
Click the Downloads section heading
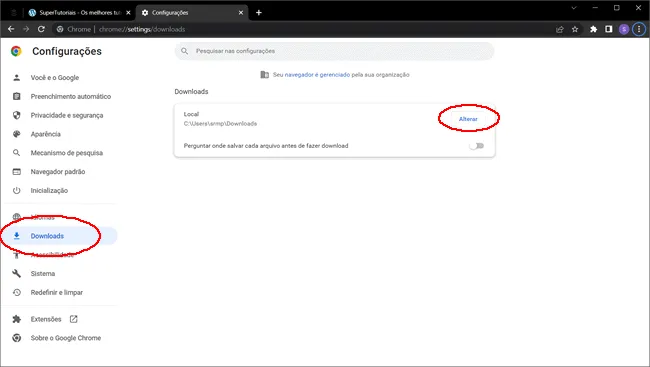[191, 92]
